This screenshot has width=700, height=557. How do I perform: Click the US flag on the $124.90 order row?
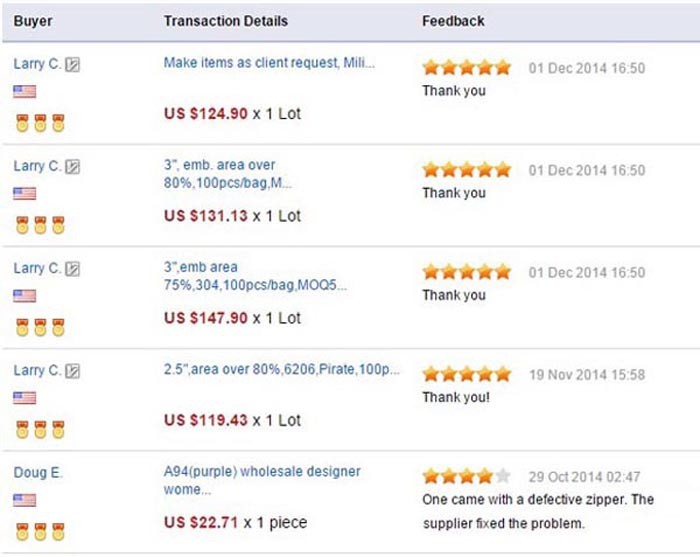click(x=25, y=92)
